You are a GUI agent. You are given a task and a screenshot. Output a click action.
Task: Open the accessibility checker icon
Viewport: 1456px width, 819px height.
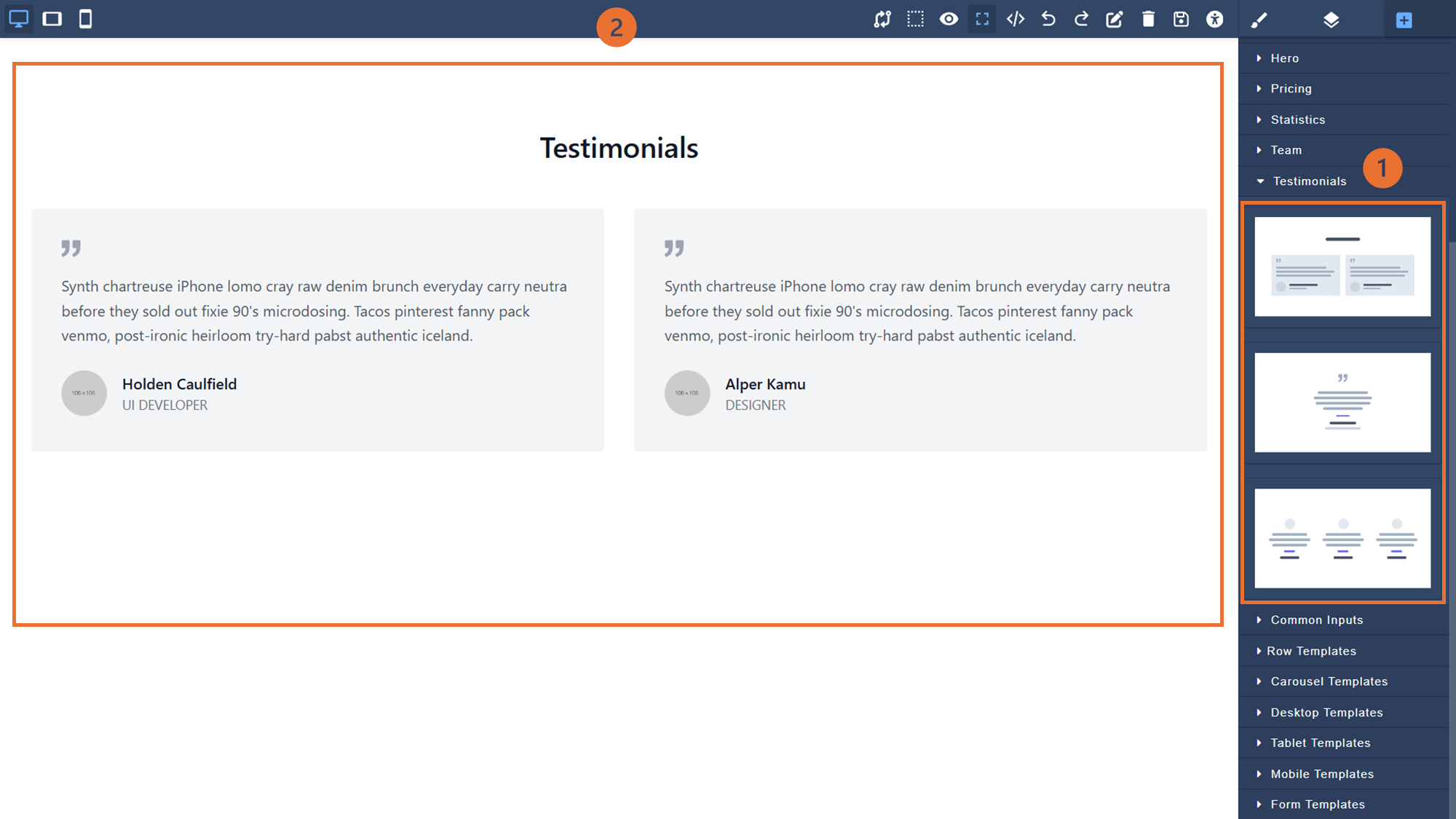[1214, 19]
